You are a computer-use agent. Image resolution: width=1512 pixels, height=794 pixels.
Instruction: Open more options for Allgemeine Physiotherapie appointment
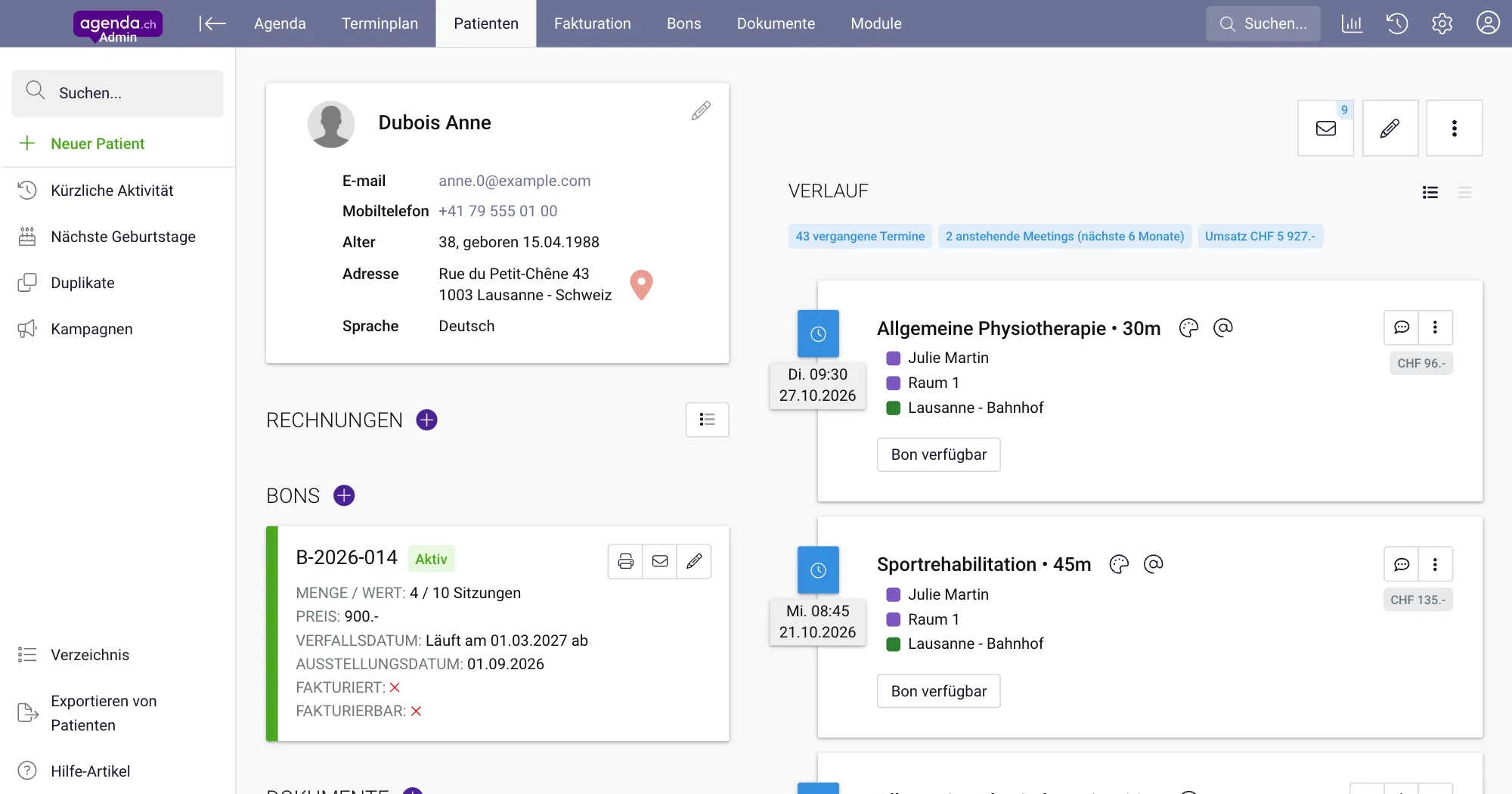1436,327
